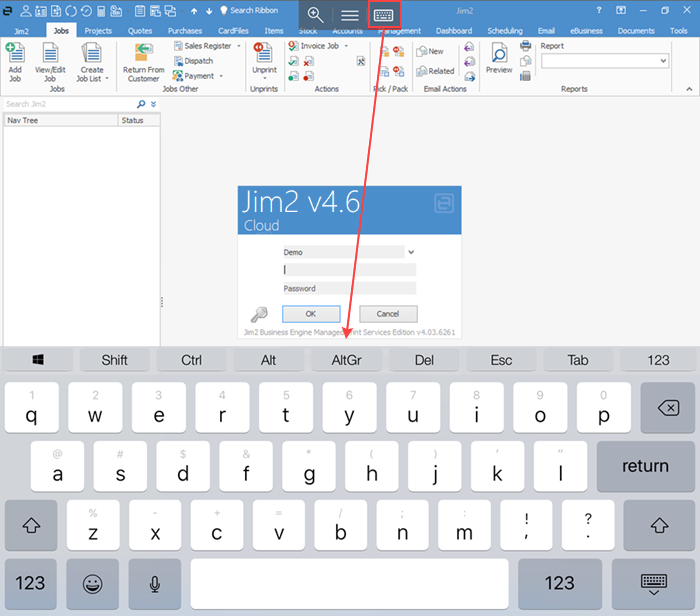Click the search magnifier in Search Jim2
Viewport: 700px width, 616px height.
tap(141, 104)
